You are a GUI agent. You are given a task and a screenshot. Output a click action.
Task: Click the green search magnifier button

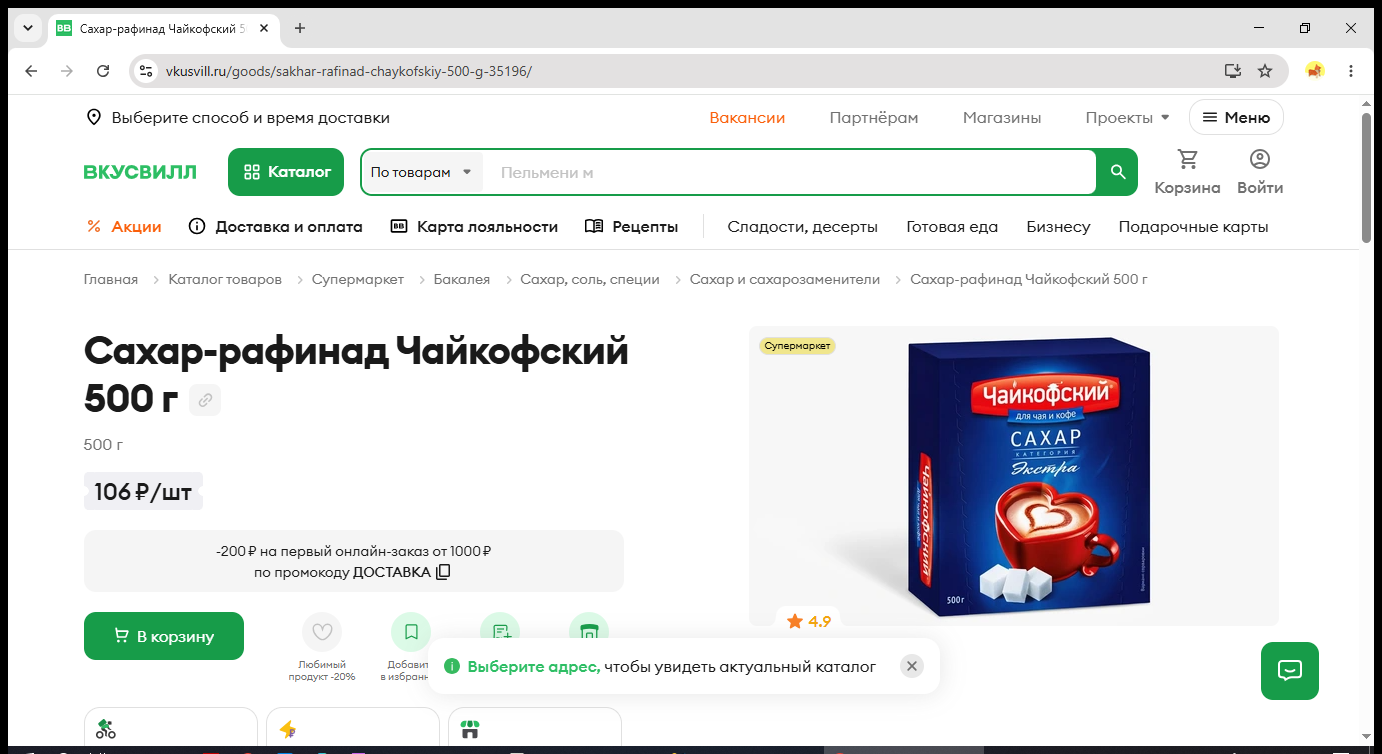(1118, 172)
